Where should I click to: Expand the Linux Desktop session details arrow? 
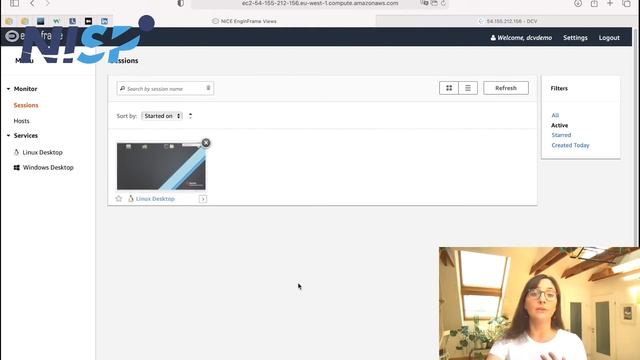pos(203,199)
